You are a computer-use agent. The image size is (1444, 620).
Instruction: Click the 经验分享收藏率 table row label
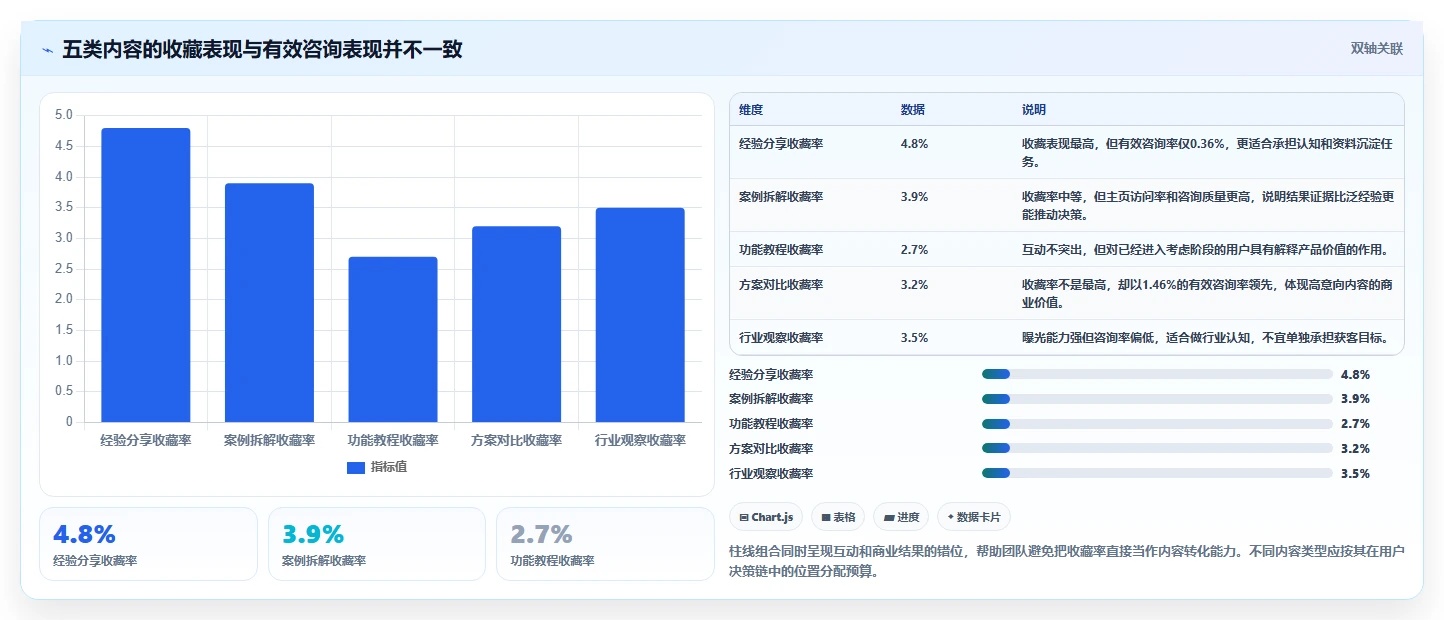point(781,144)
